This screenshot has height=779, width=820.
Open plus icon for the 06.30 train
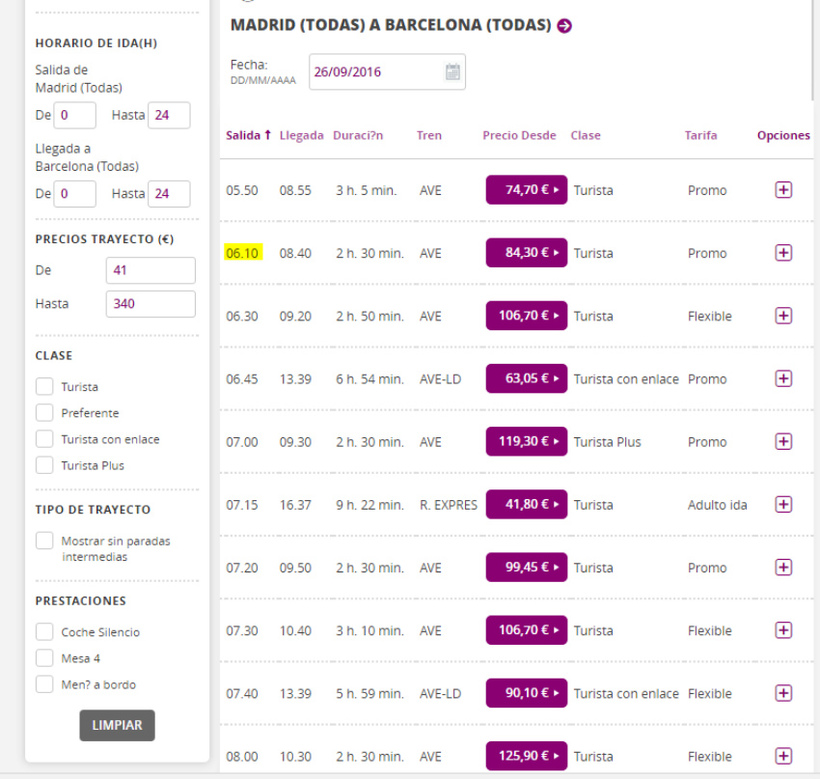783,316
